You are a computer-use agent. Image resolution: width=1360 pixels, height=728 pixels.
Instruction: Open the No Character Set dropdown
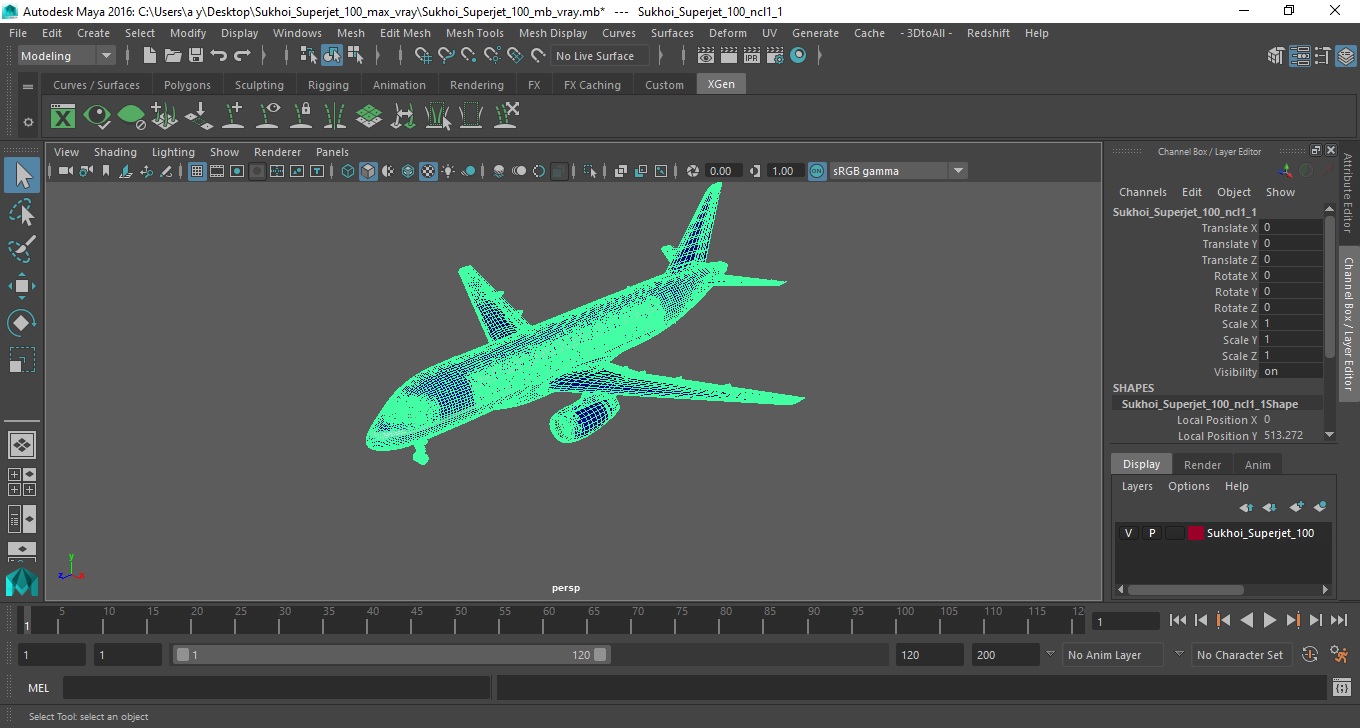click(x=1241, y=655)
